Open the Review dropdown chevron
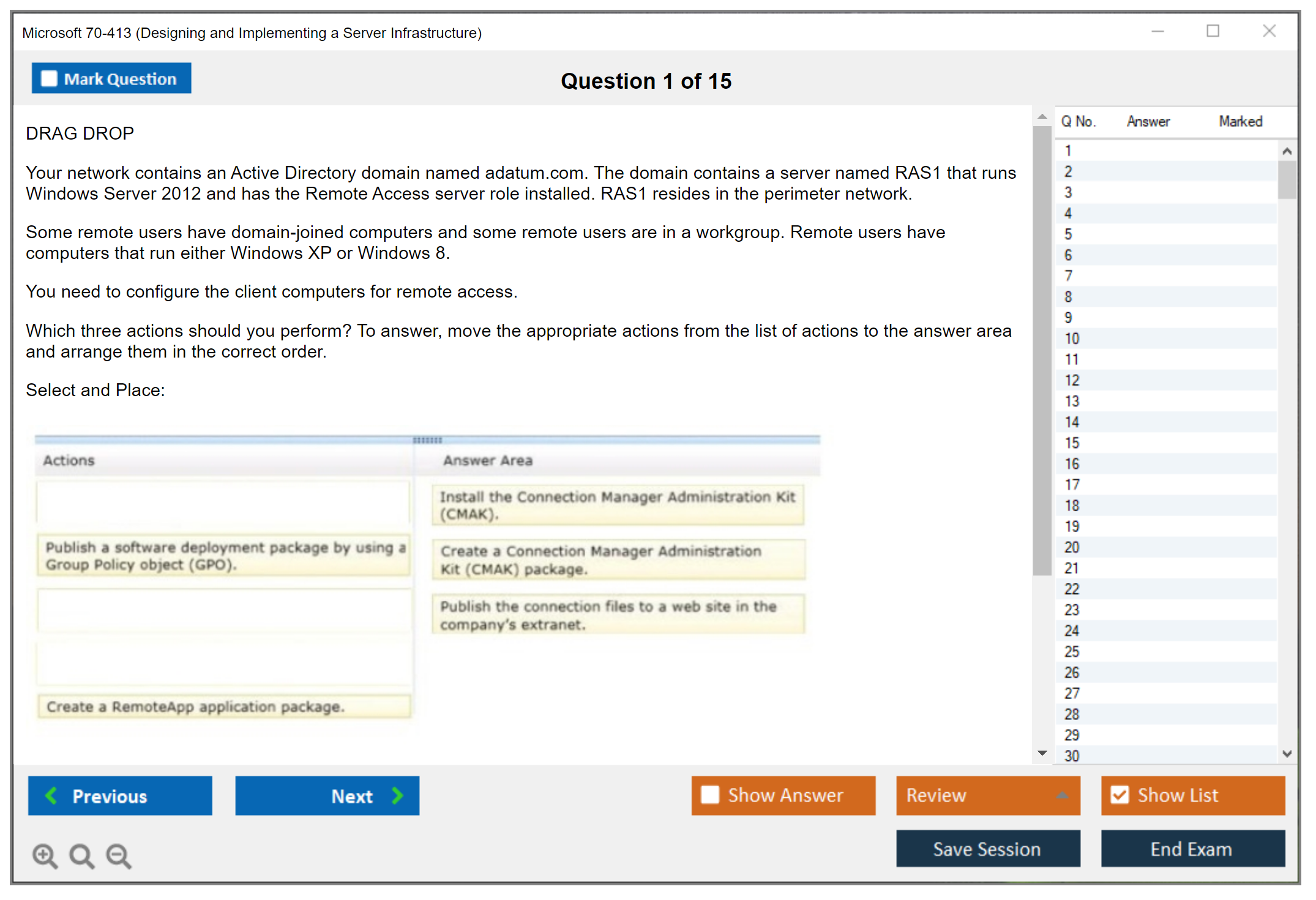1316x900 pixels. [1063, 795]
